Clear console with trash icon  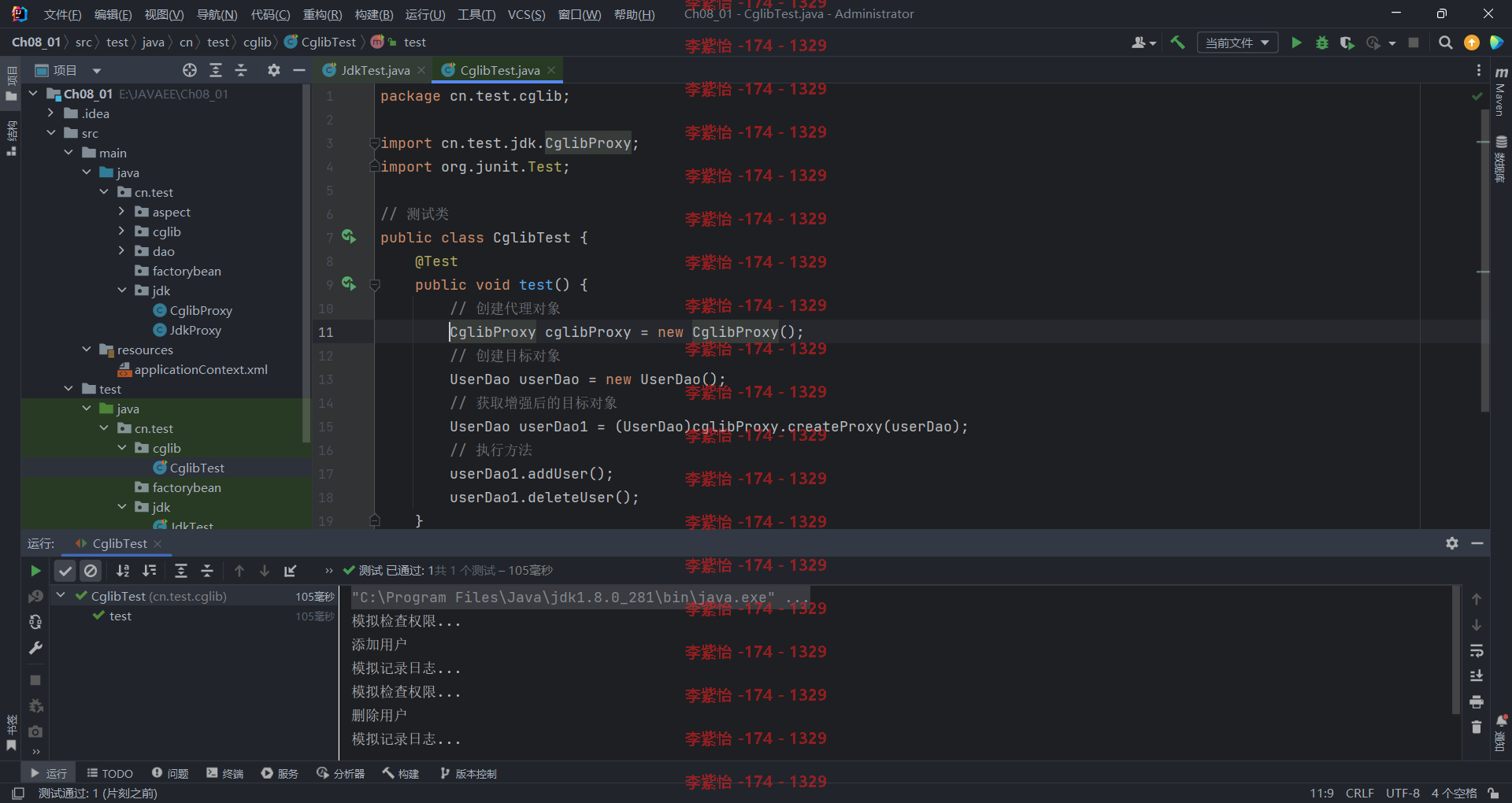[1477, 727]
